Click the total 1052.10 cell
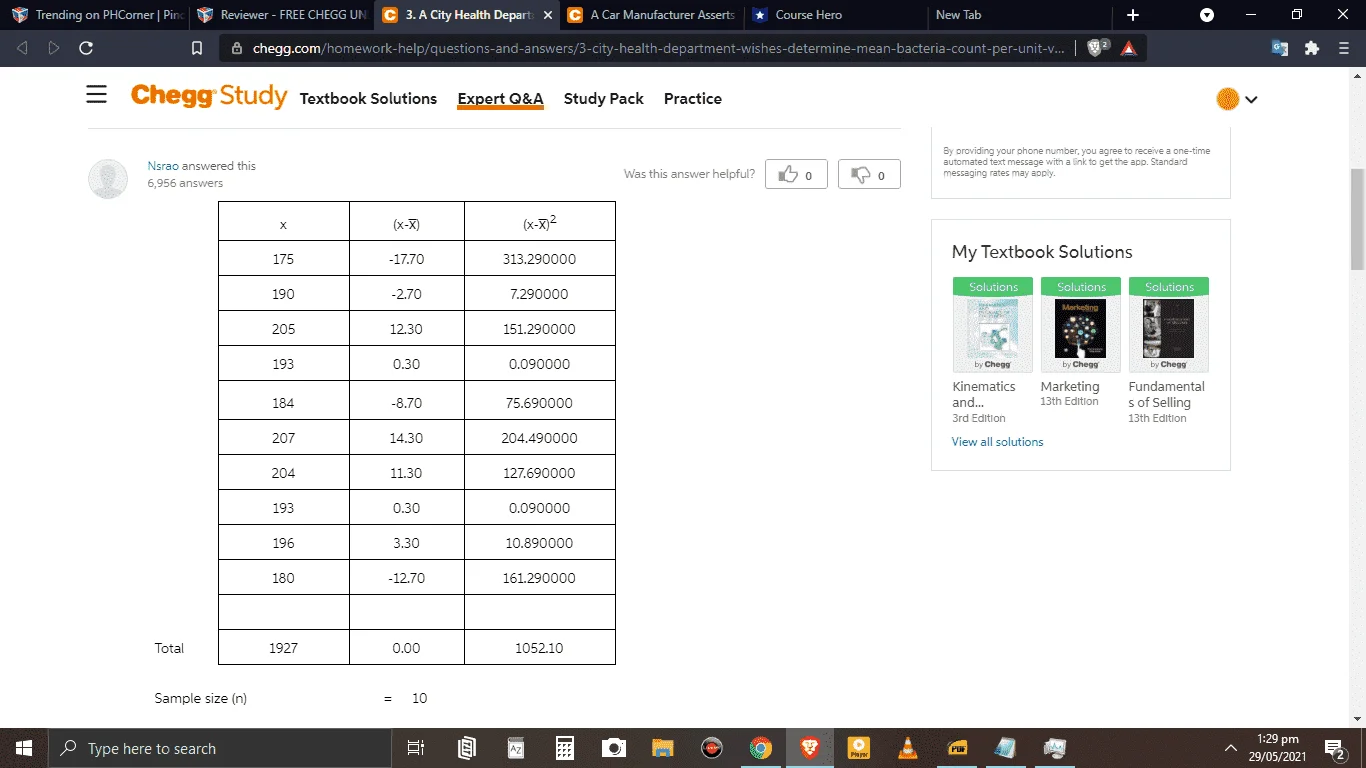The width and height of the screenshot is (1366, 768). point(539,648)
